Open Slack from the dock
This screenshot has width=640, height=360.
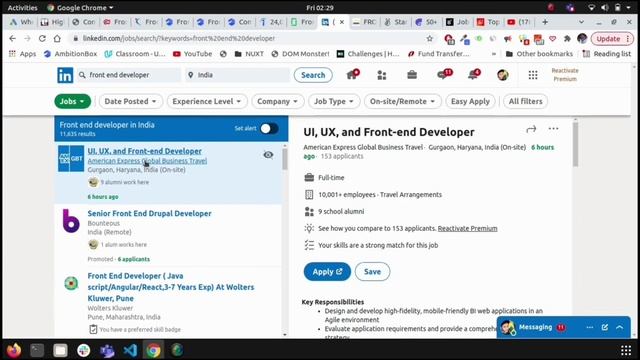point(84,350)
